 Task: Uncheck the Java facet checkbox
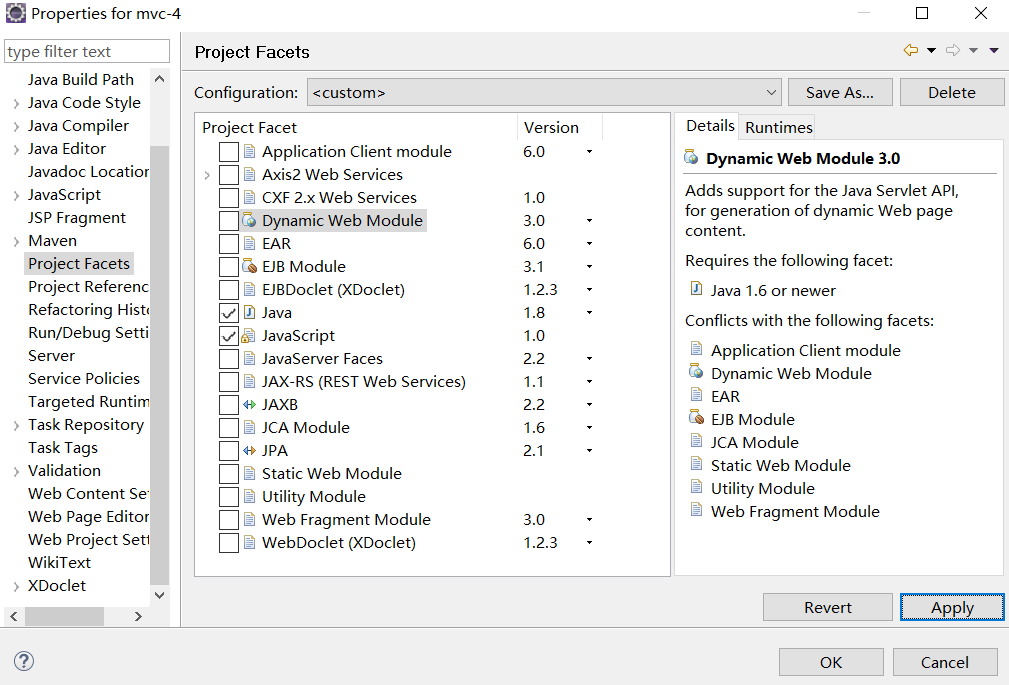(229, 313)
